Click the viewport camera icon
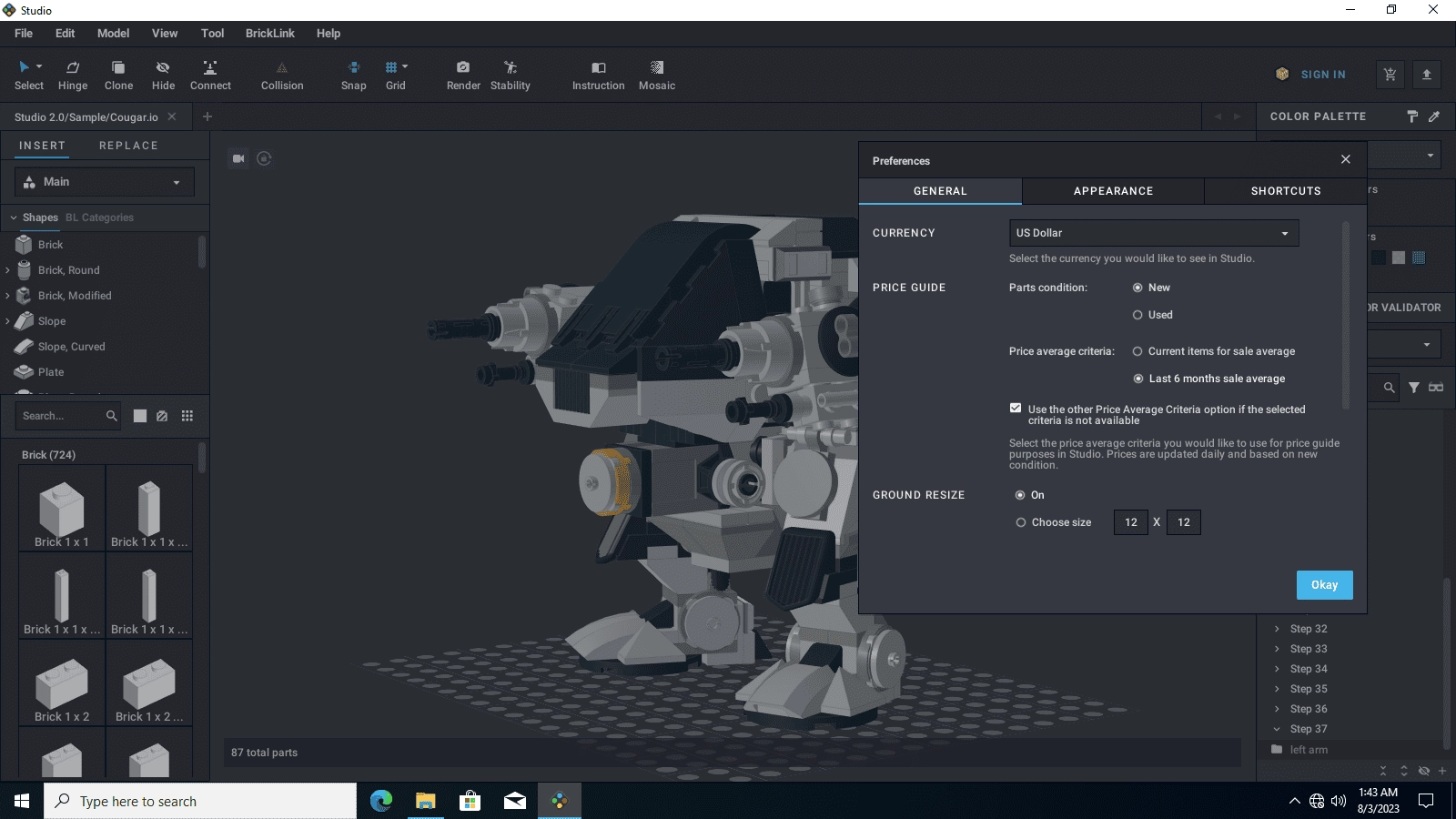The width and height of the screenshot is (1456, 819). coord(238,158)
